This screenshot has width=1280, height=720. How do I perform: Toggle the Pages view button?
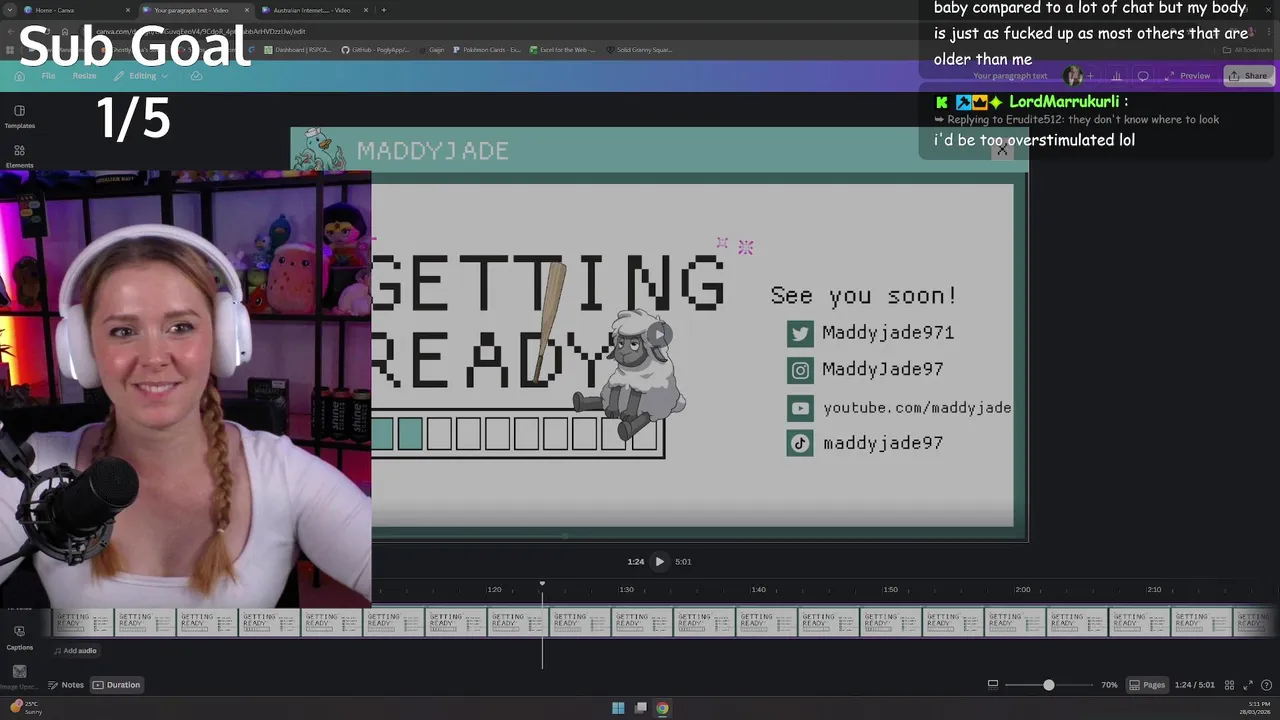1147,685
